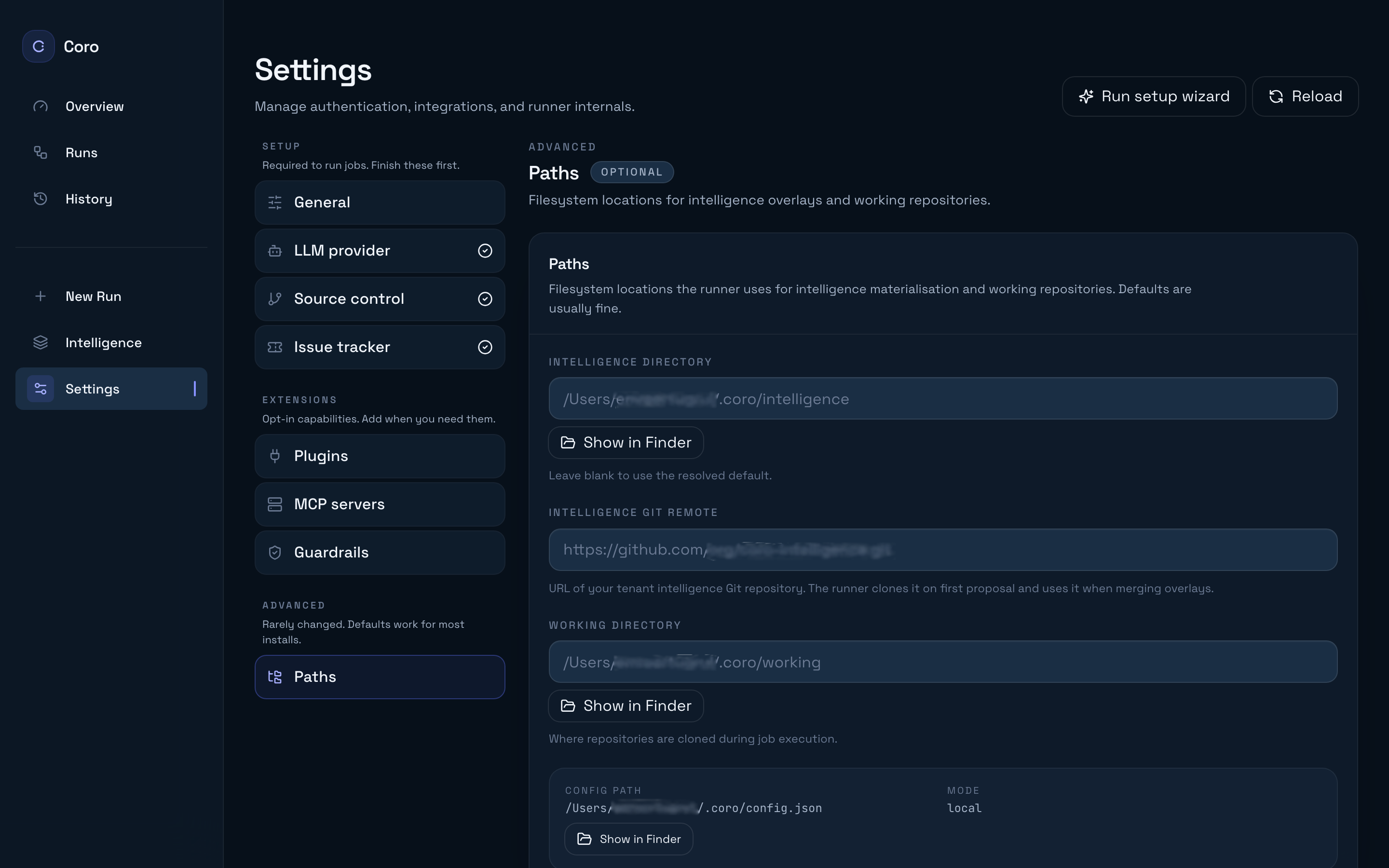The height and width of the screenshot is (868, 1389).
Task: Focus the Working Directory field
Action: point(943,662)
